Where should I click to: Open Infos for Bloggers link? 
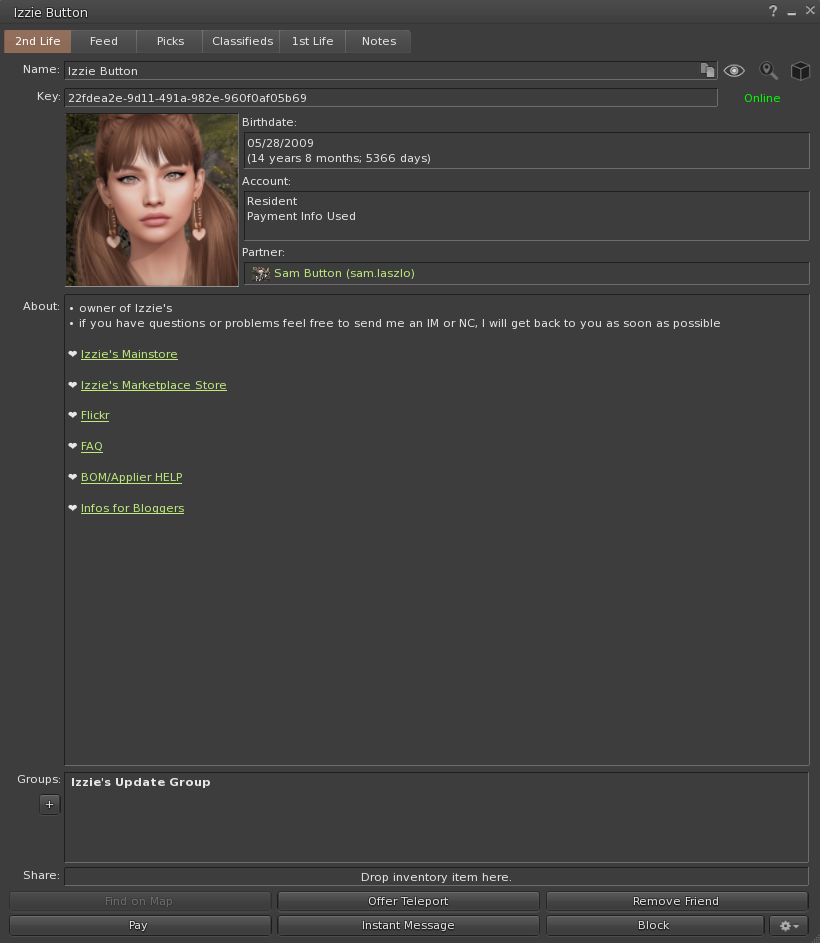(132, 508)
